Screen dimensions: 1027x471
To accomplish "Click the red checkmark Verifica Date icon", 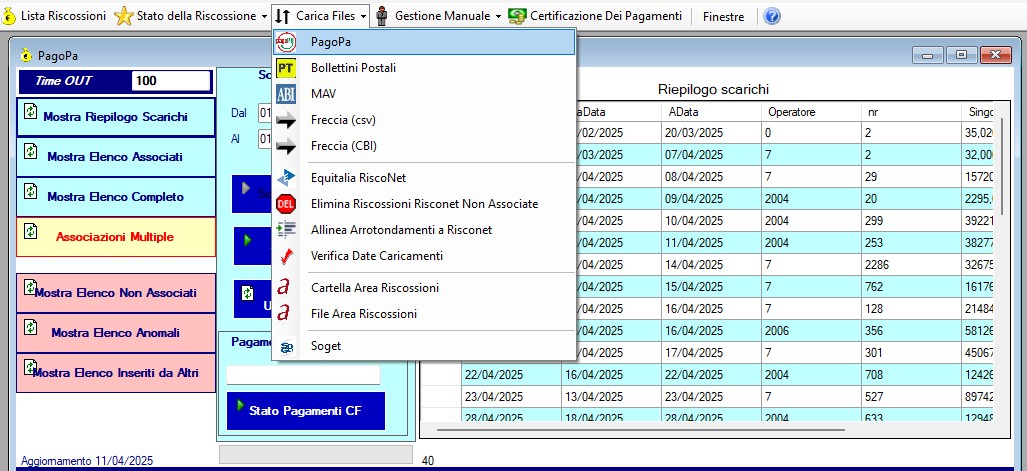I will (x=286, y=256).
